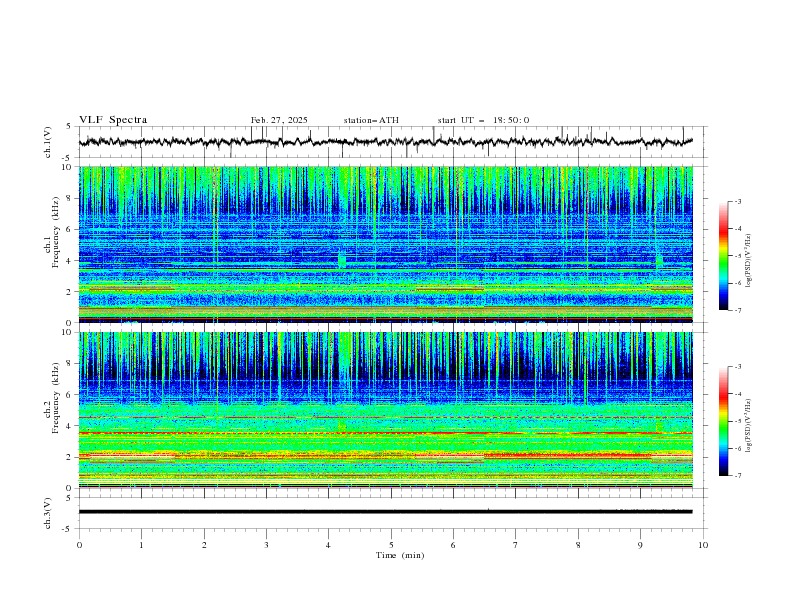Click the ch.1 spectrogram plot area
The width and height of the screenshot is (792, 612).
(386, 244)
